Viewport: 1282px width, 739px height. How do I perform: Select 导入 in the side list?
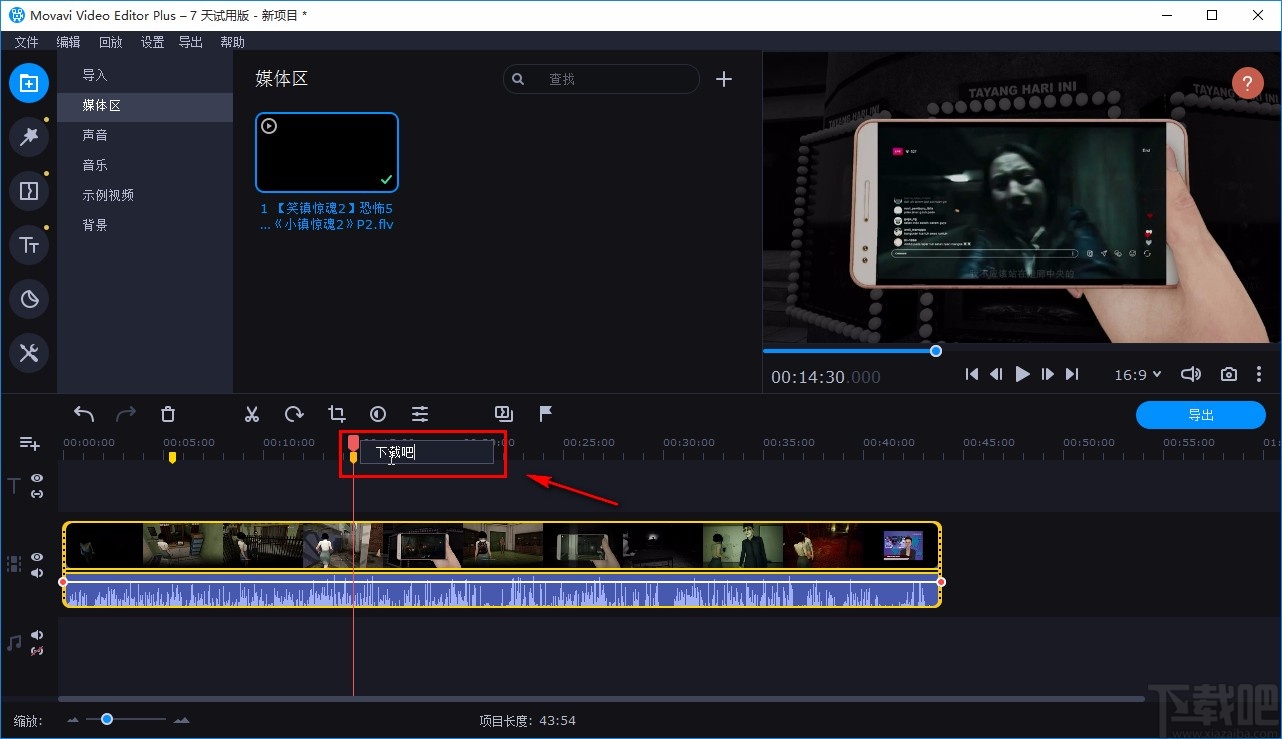tap(145, 75)
